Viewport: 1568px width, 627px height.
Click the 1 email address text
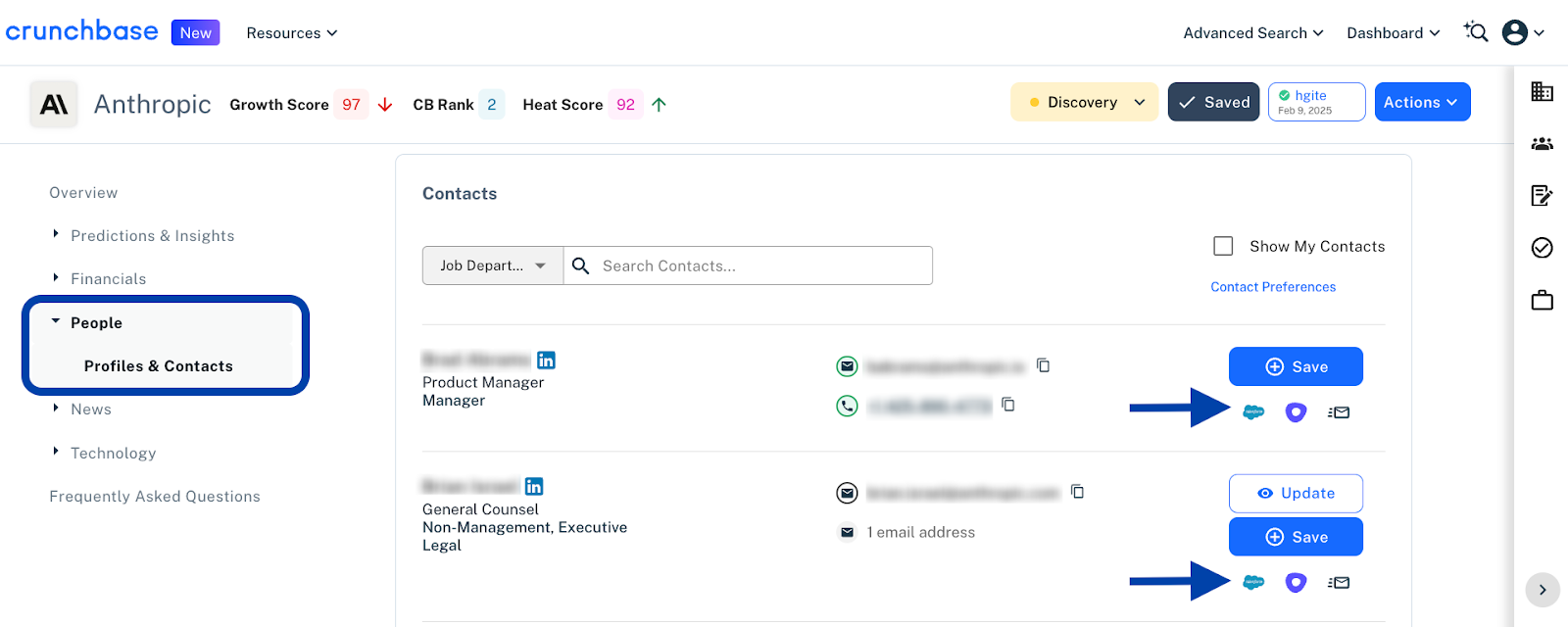(921, 532)
